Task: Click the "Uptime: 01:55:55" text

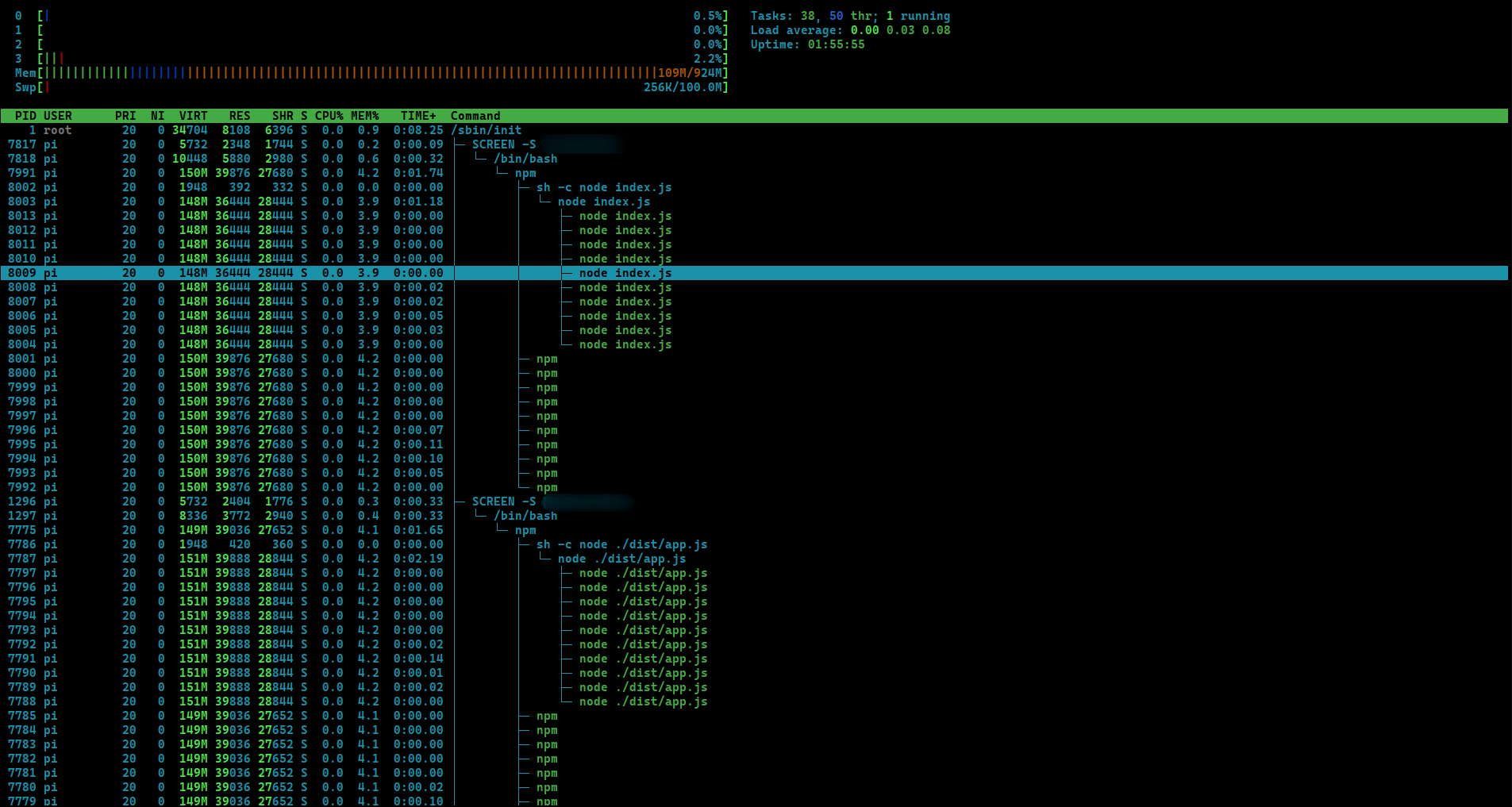Action: coord(807,44)
